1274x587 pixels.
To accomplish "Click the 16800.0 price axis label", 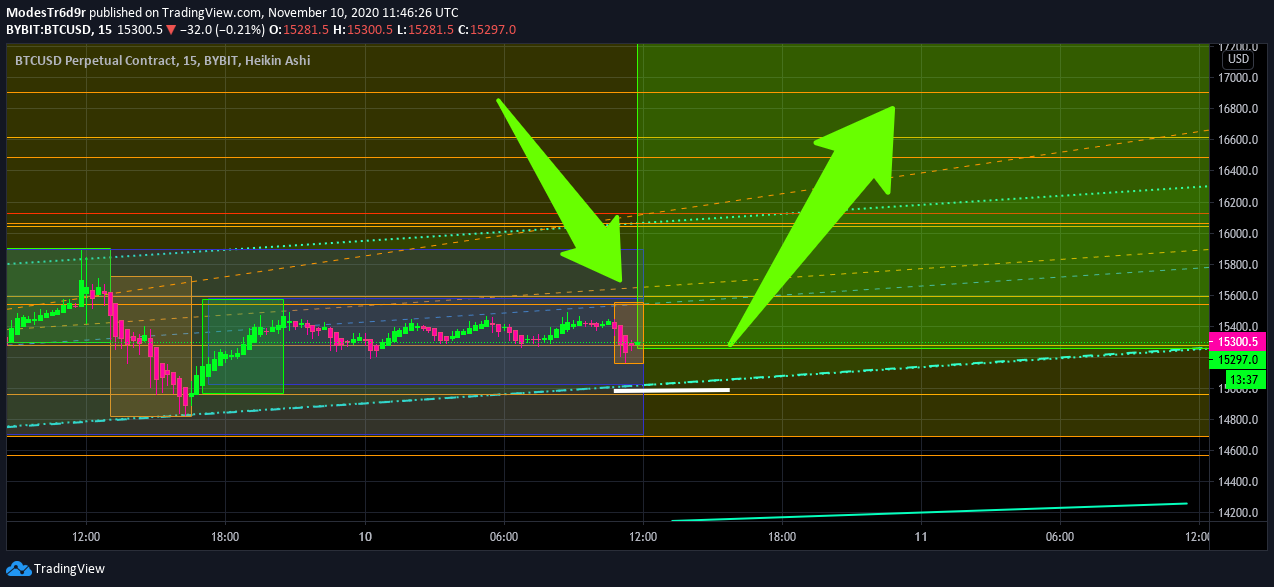I will [x=1237, y=109].
